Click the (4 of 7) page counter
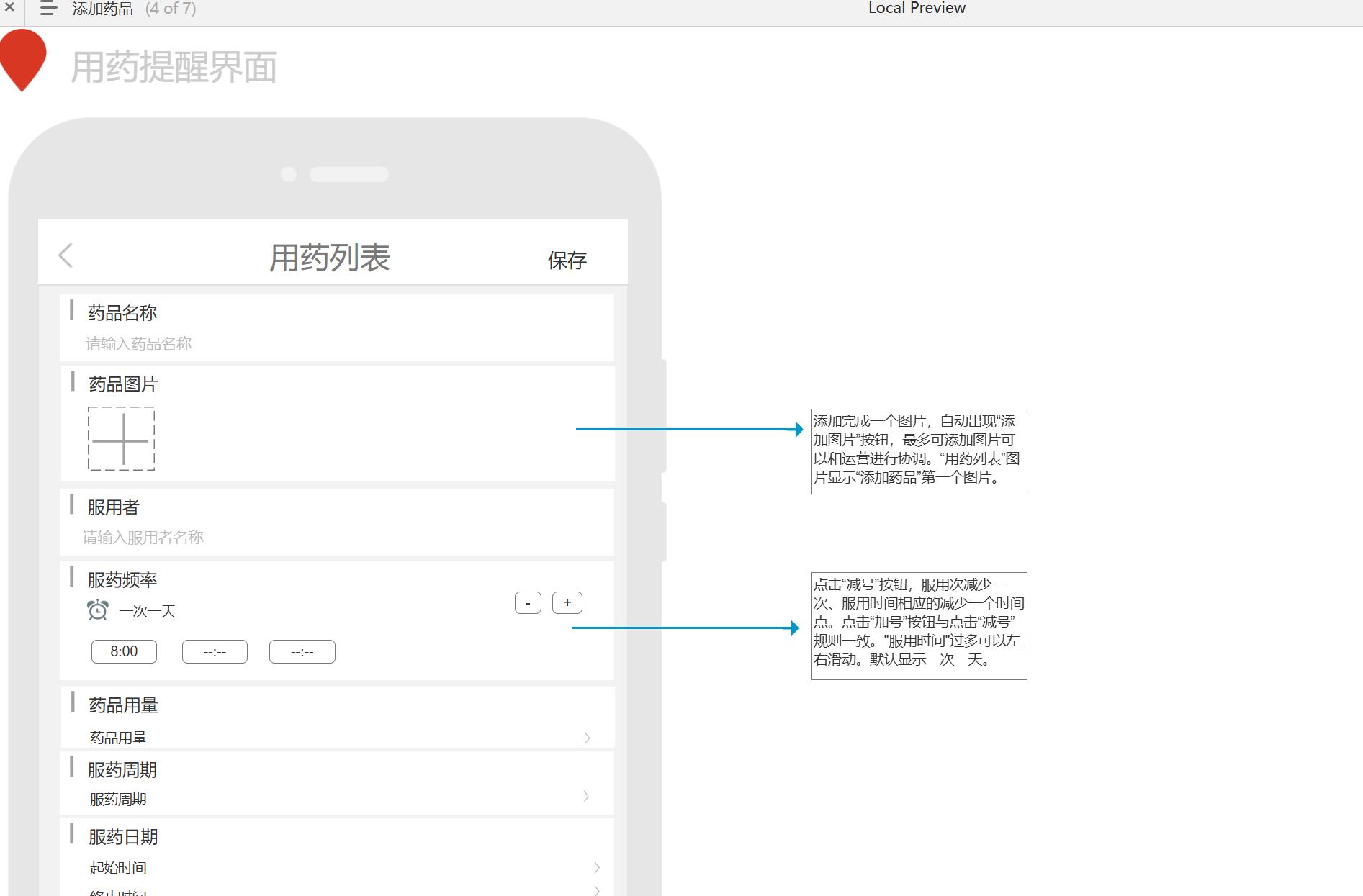The image size is (1363, 896). [x=171, y=9]
